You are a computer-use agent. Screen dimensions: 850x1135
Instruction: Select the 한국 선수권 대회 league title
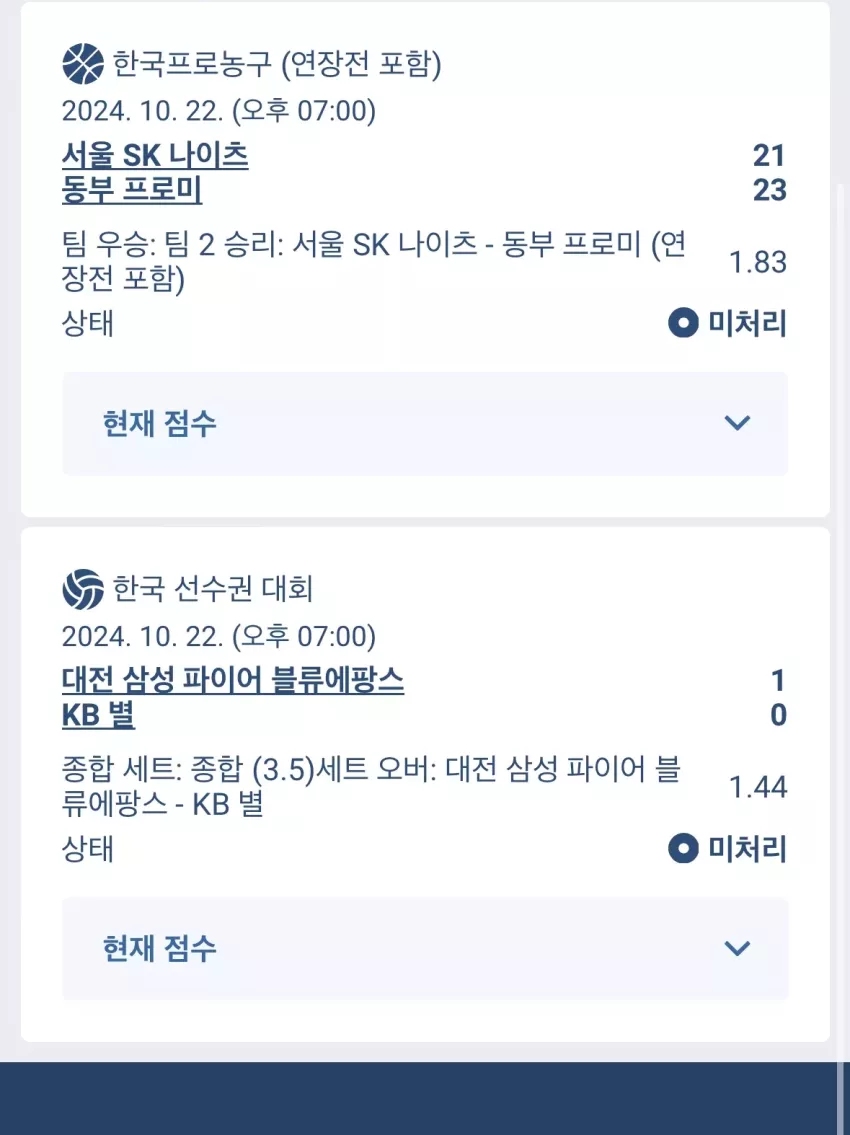pyautogui.click(x=212, y=589)
